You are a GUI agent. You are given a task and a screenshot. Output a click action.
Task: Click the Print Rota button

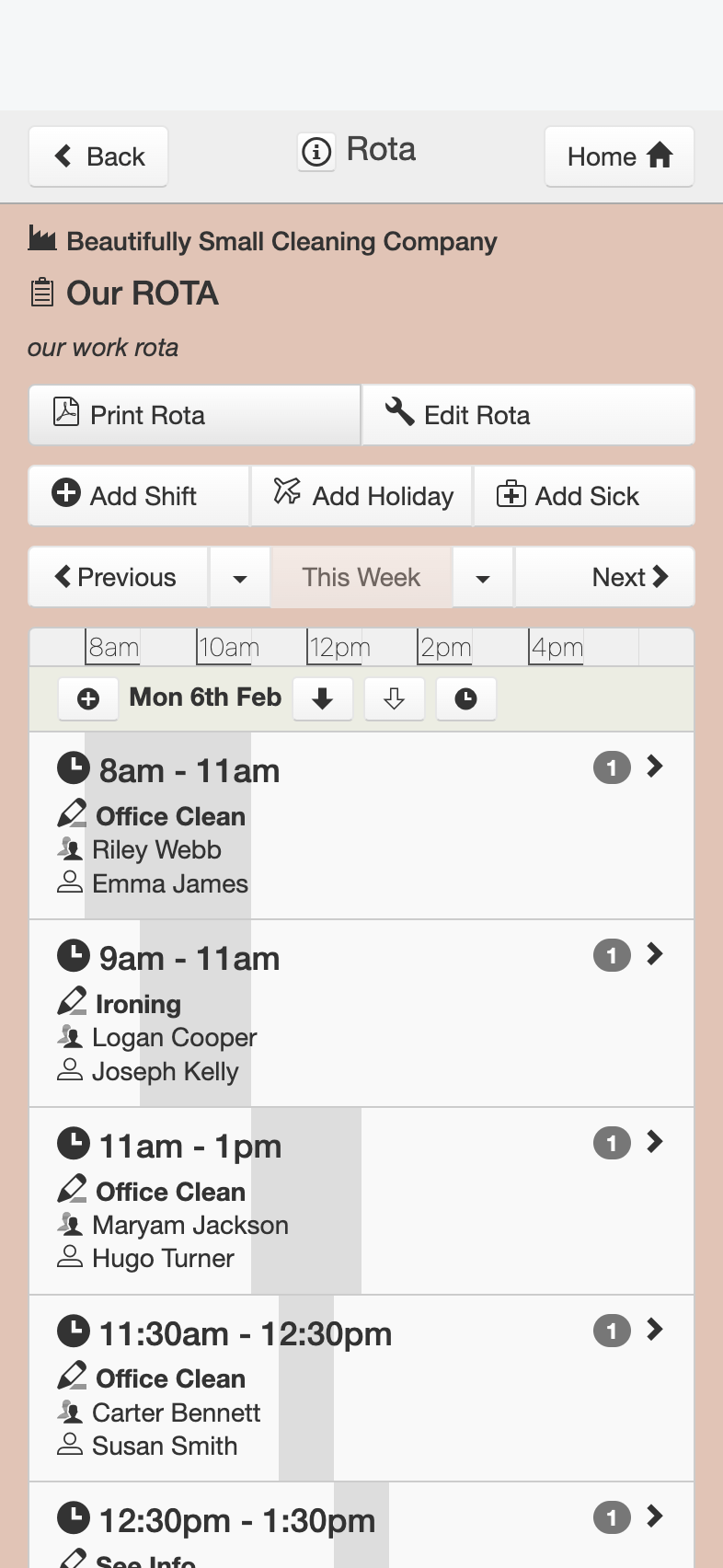[x=194, y=415]
